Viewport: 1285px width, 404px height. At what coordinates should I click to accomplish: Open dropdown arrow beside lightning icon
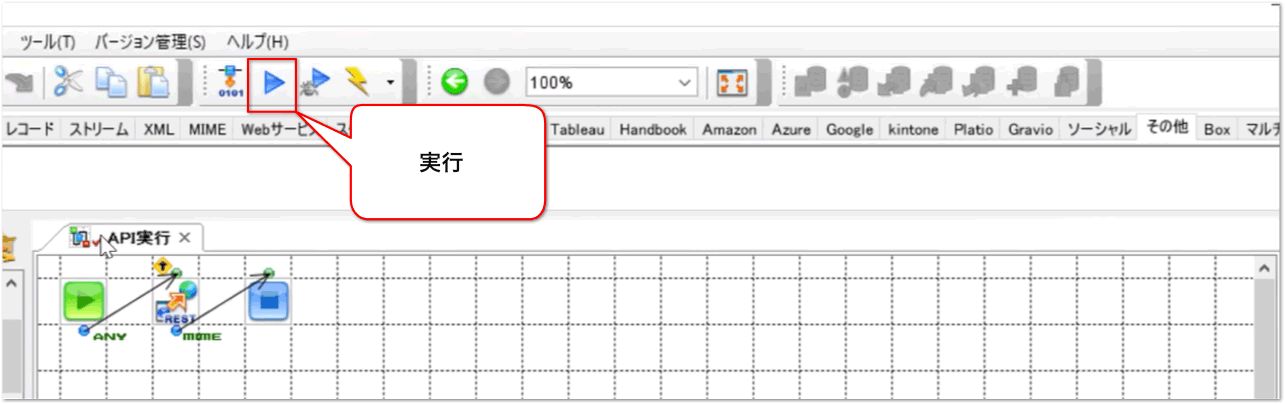pos(390,82)
